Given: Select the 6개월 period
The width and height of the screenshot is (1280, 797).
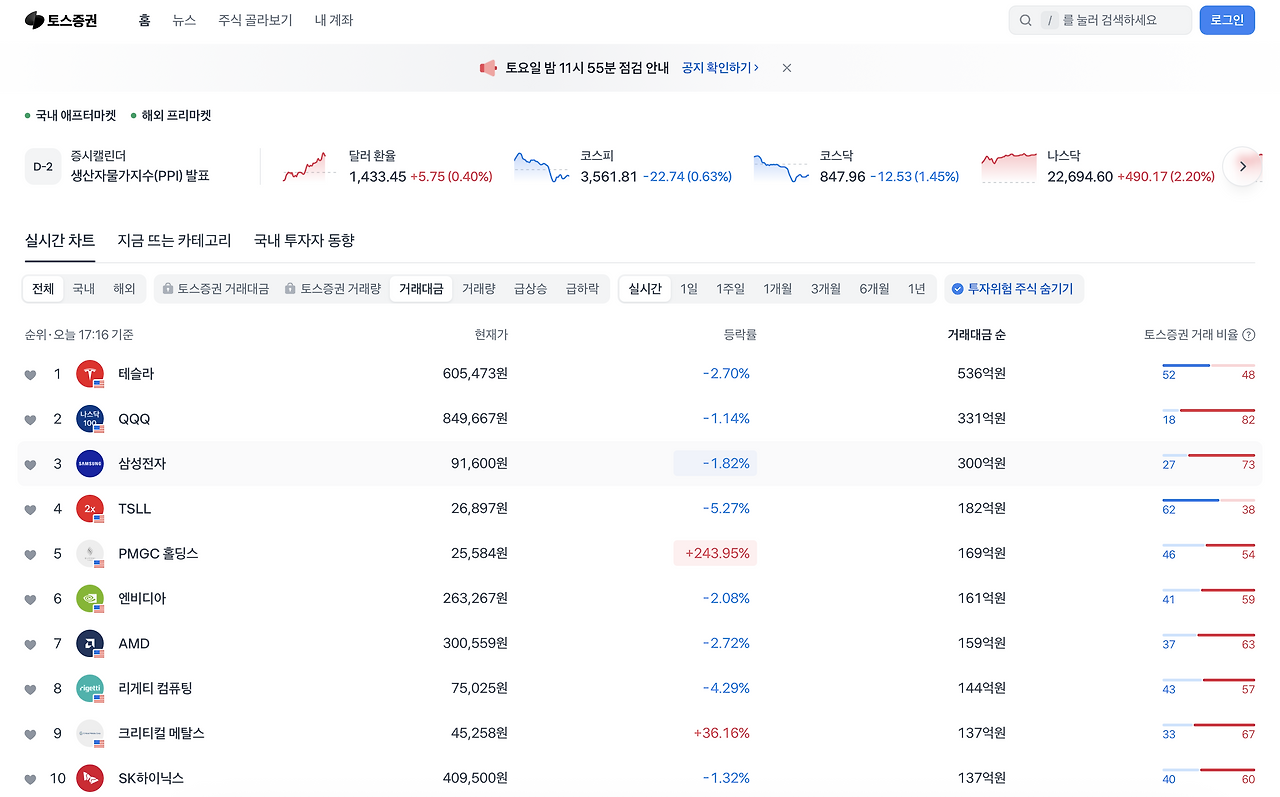Looking at the screenshot, I should [874, 289].
